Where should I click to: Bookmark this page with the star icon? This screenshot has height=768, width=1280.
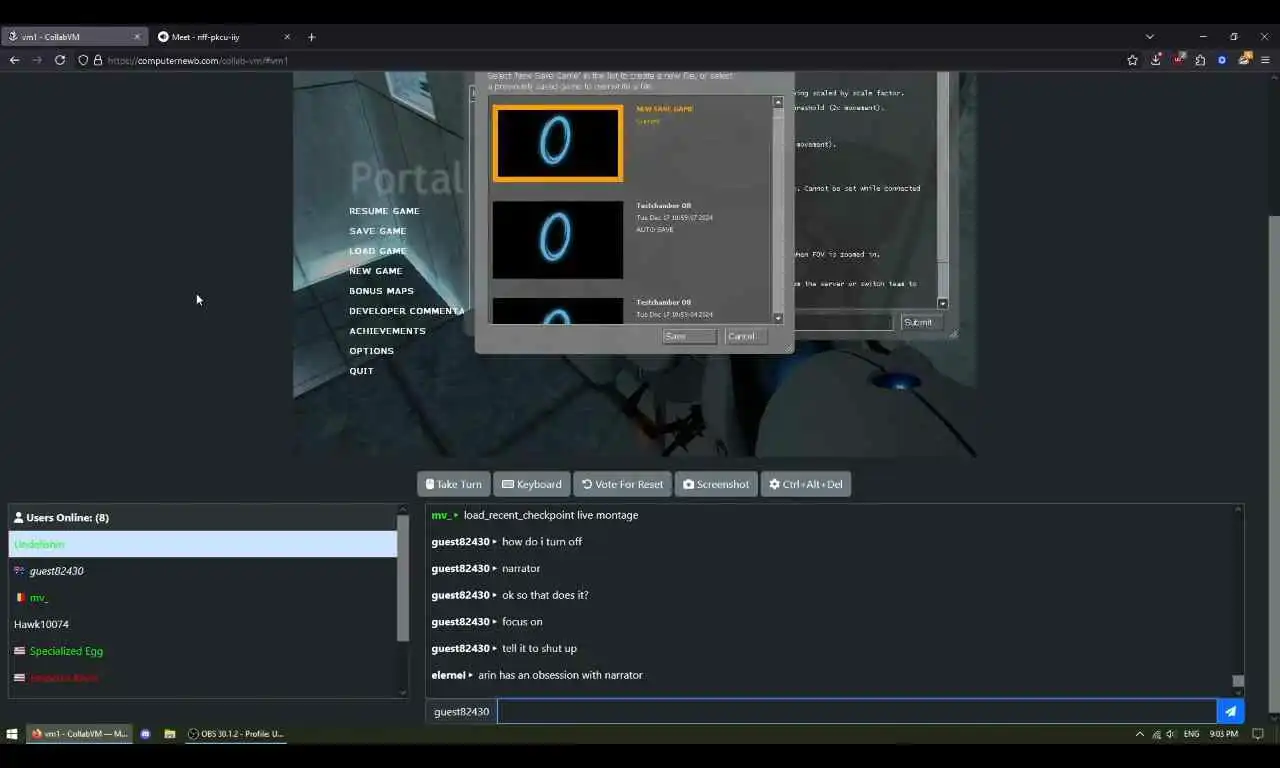coord(1132,60)
